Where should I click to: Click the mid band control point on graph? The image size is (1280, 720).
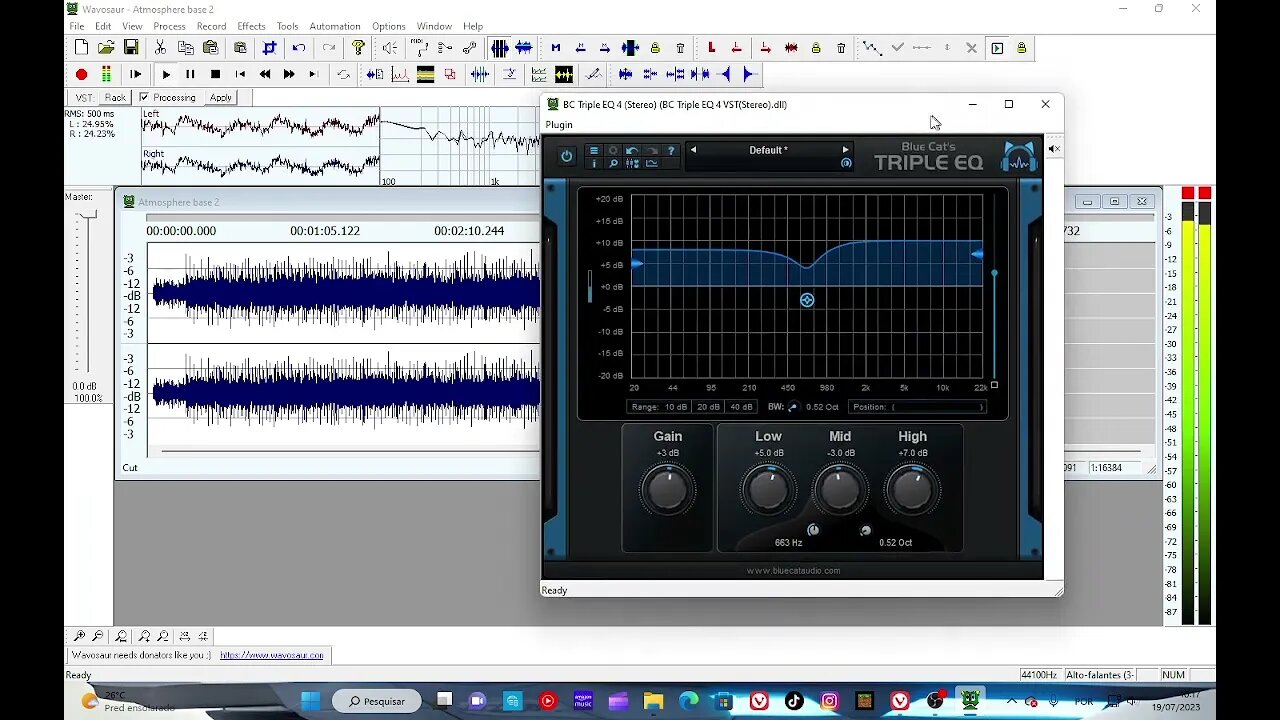pyautogui.click(x=807, y=300)
